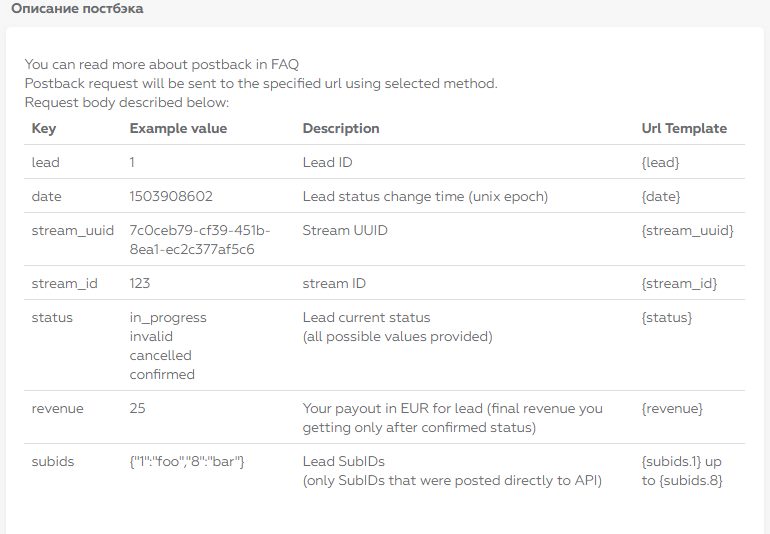The image size is (770, 534).
Task: Click the "in_progress" status value
Action: pos(168,318)
